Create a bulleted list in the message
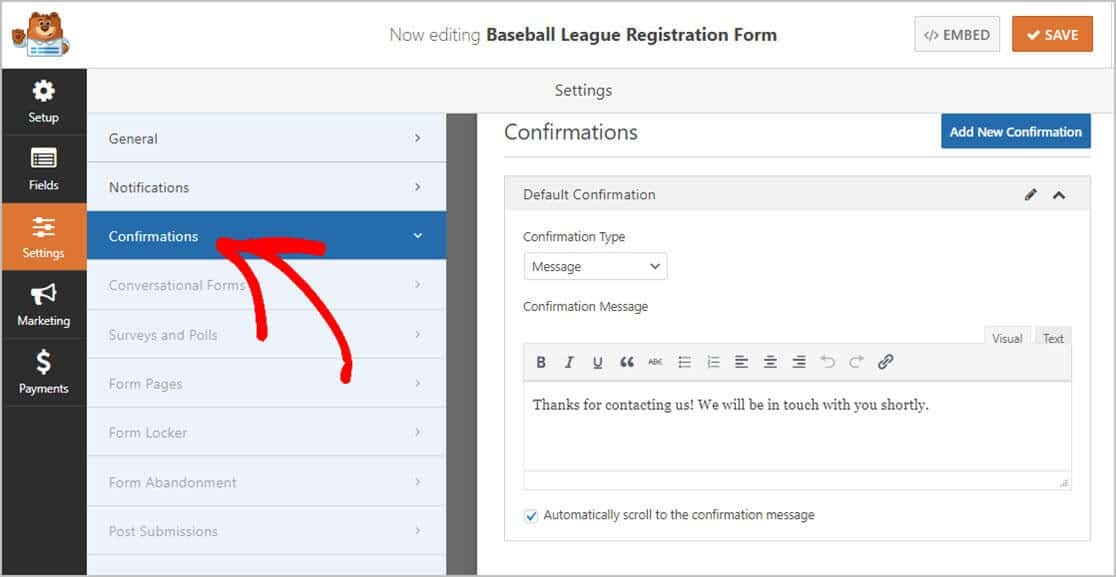 pos(684,362)
